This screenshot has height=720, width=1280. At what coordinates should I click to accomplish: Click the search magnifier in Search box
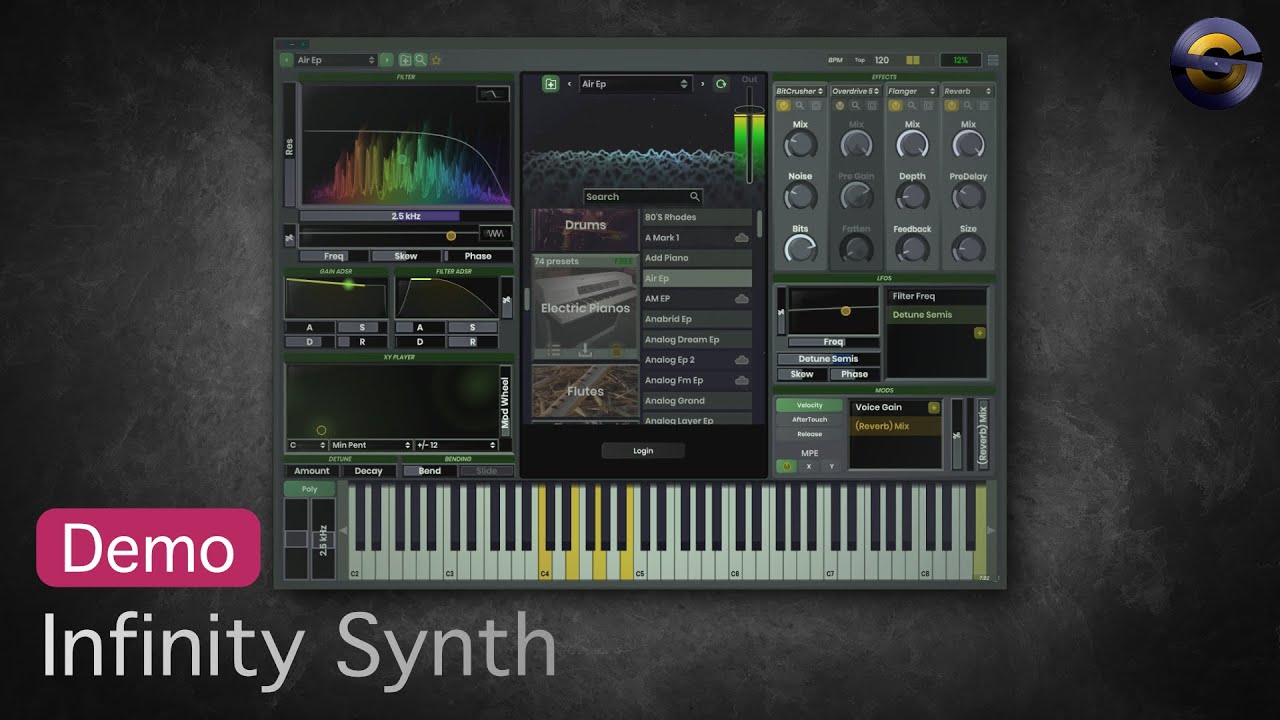tap(694, 197)
